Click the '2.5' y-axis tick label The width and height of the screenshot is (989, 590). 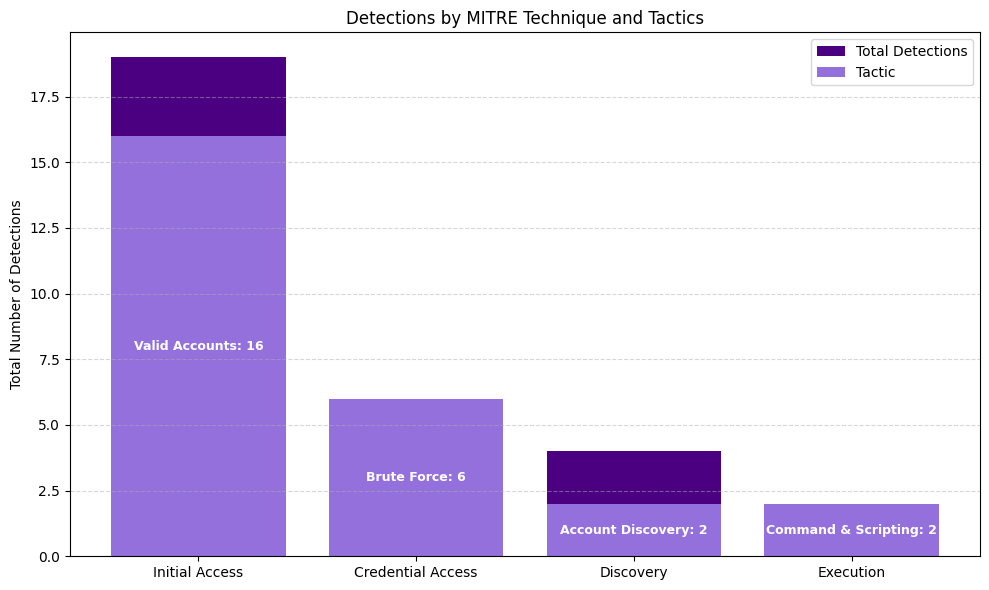coord(50,491)
